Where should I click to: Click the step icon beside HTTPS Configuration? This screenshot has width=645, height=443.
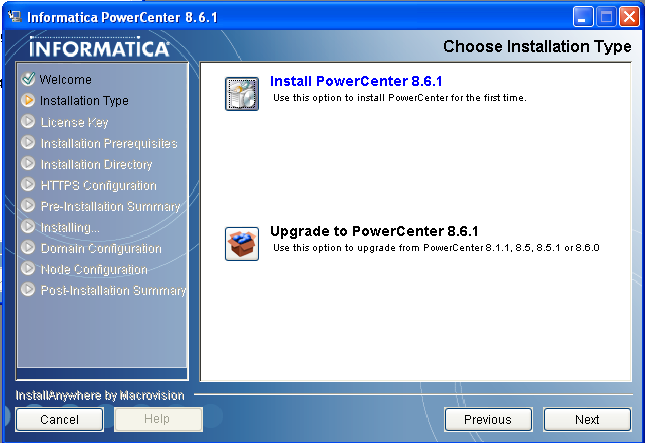pyautogui.click(x=28, y=184)
